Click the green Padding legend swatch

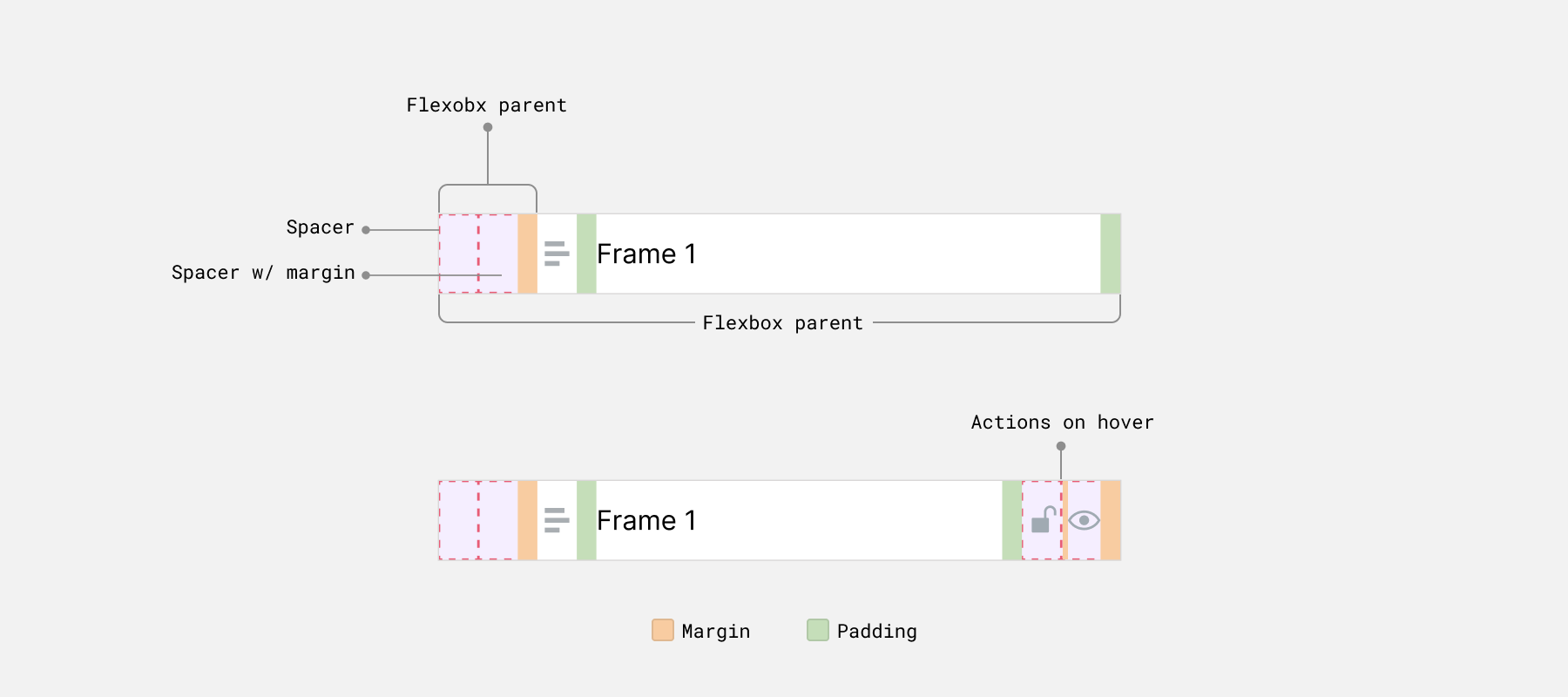(x=818, y=630)
